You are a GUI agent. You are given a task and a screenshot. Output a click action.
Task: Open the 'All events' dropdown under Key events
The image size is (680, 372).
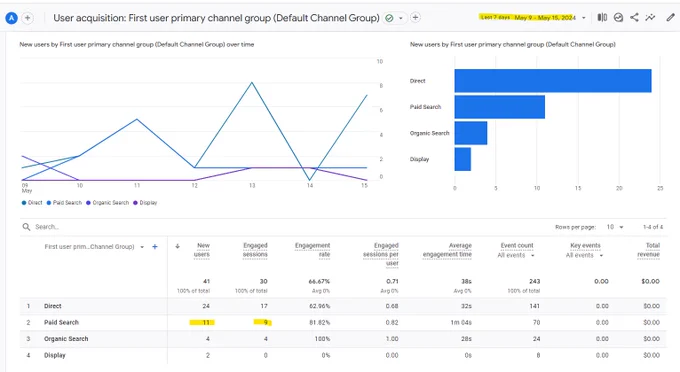pos(584,255)
